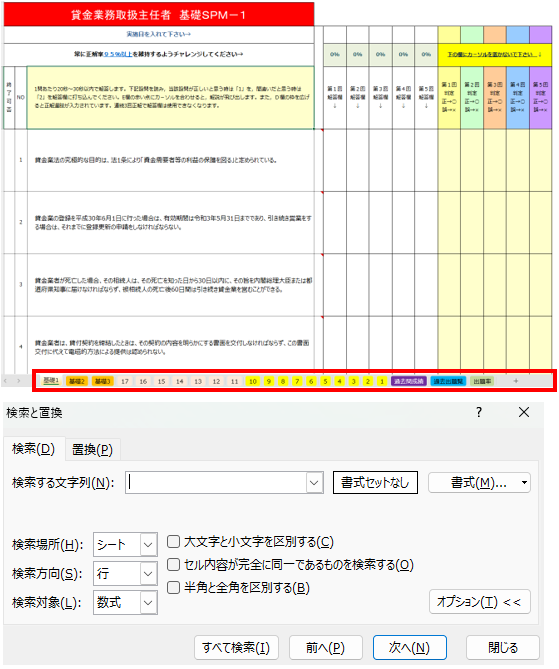Click the orange 第3回 判定 header cell
559x669 pixels.
(495, 97)
